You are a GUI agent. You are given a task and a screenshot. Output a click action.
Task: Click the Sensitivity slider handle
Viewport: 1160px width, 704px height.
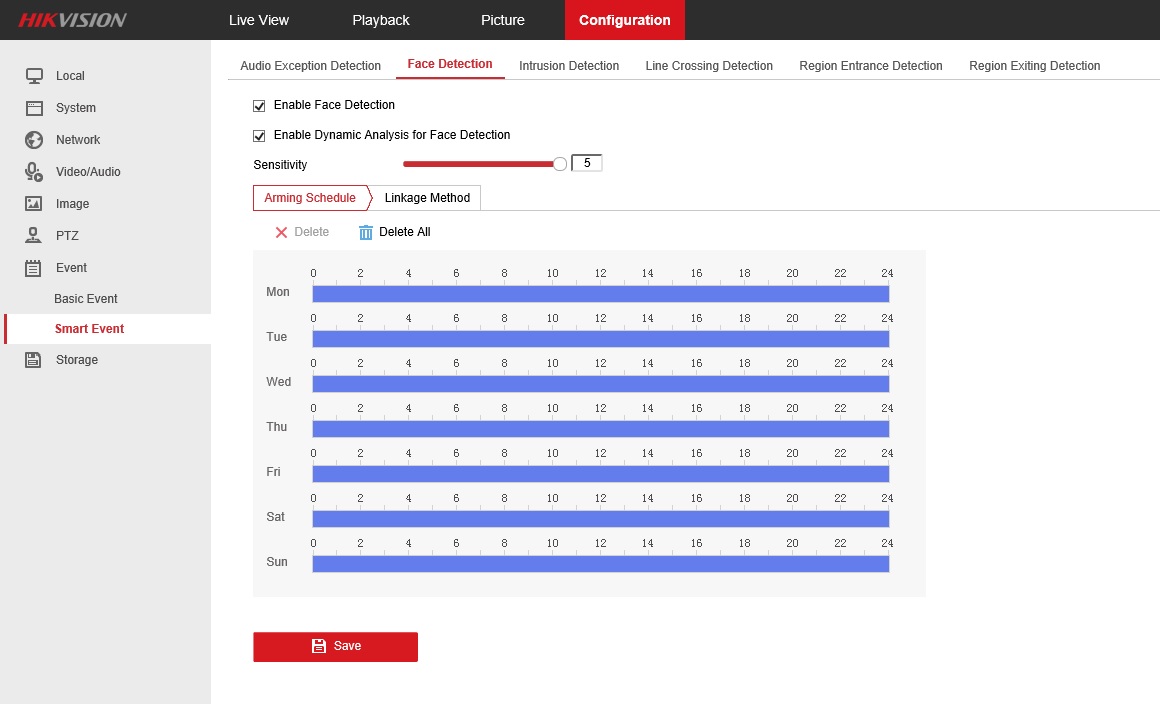[560, 164]
